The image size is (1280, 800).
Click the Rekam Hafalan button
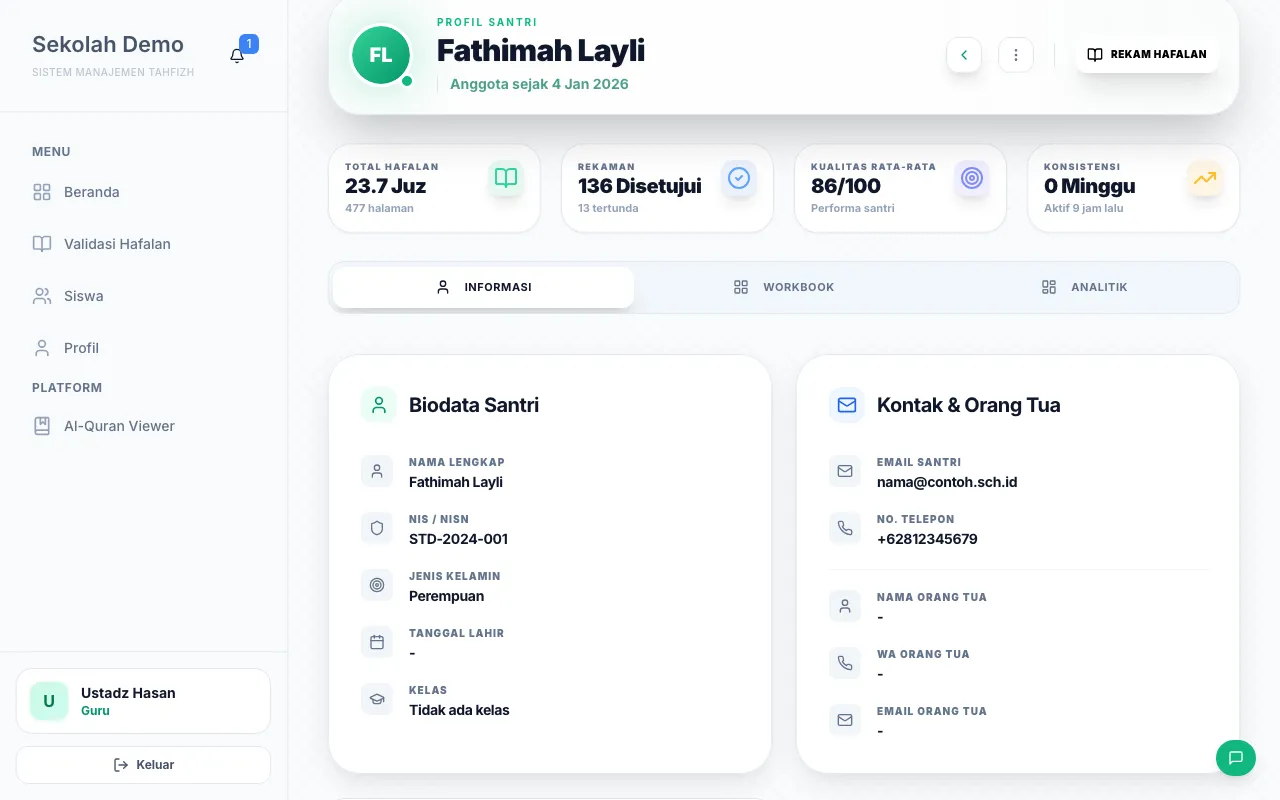[x=1147, y=55]
